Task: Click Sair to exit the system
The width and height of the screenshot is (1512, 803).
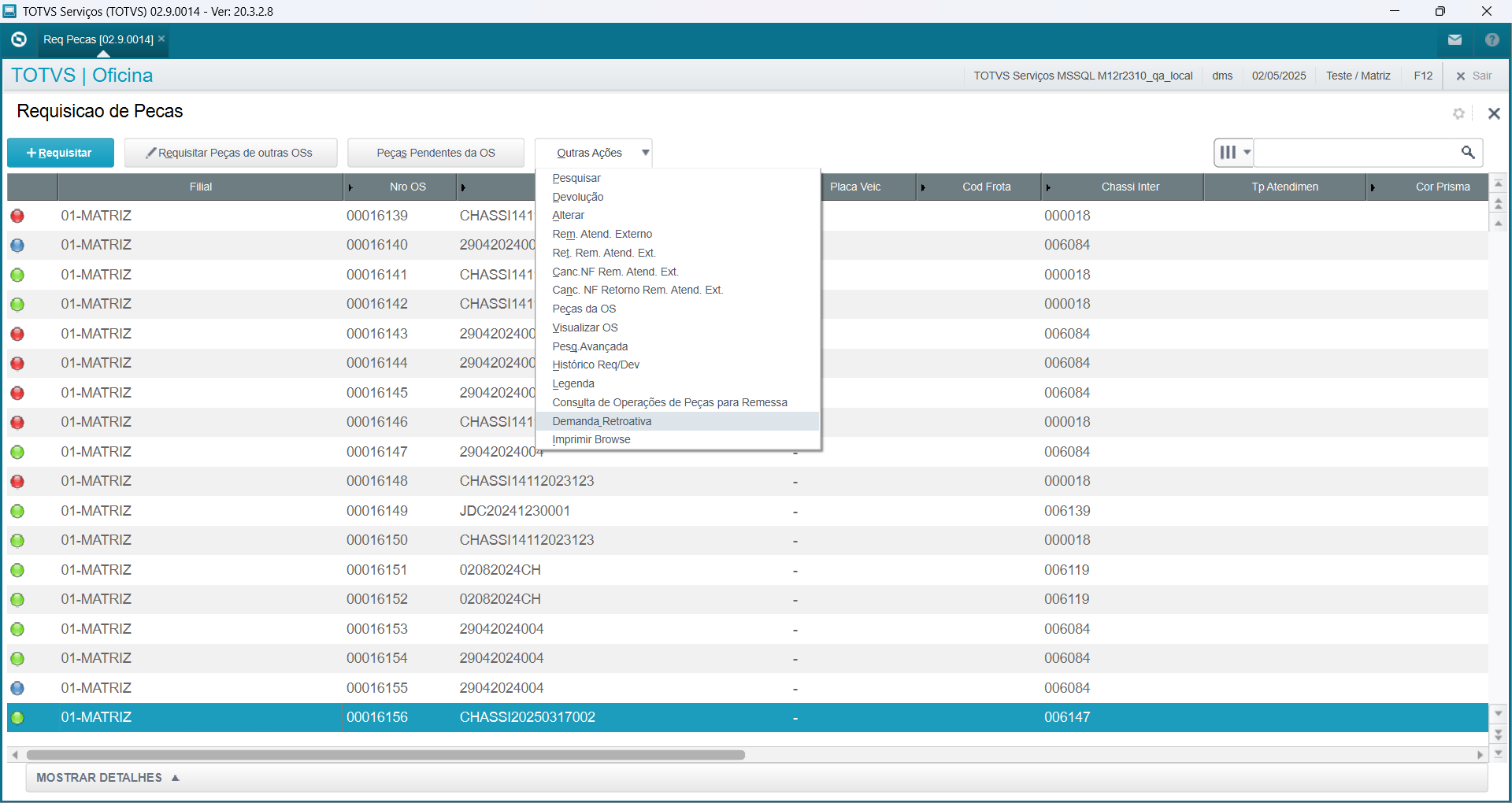Action: [x=1474, y=76]
